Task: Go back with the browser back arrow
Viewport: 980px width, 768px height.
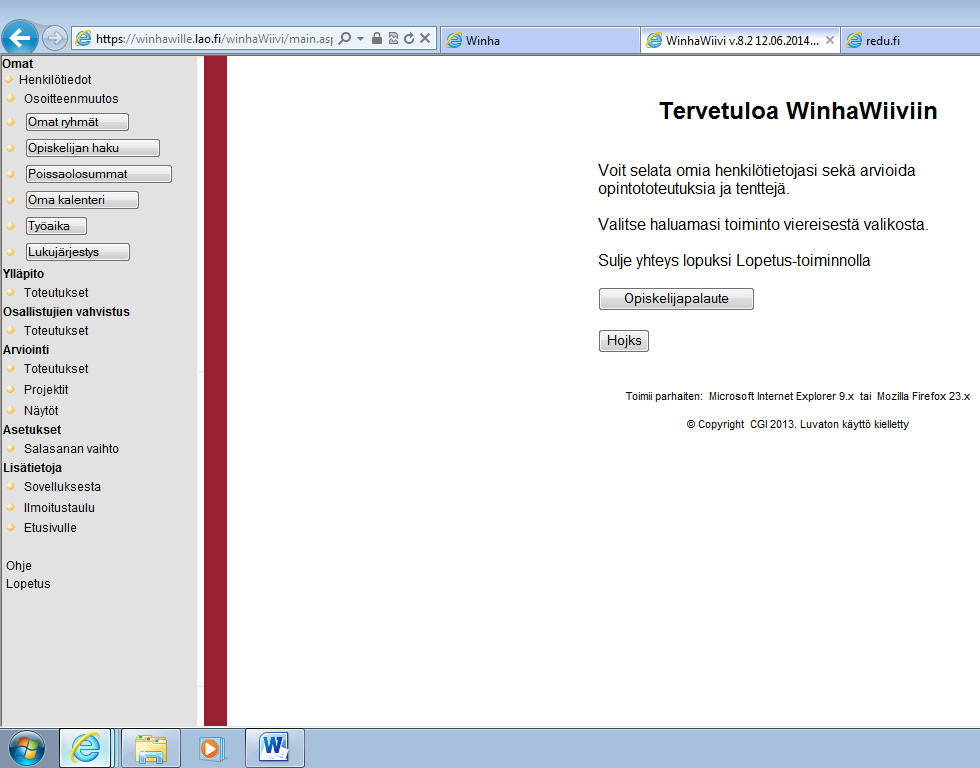Action: [19, 39]
